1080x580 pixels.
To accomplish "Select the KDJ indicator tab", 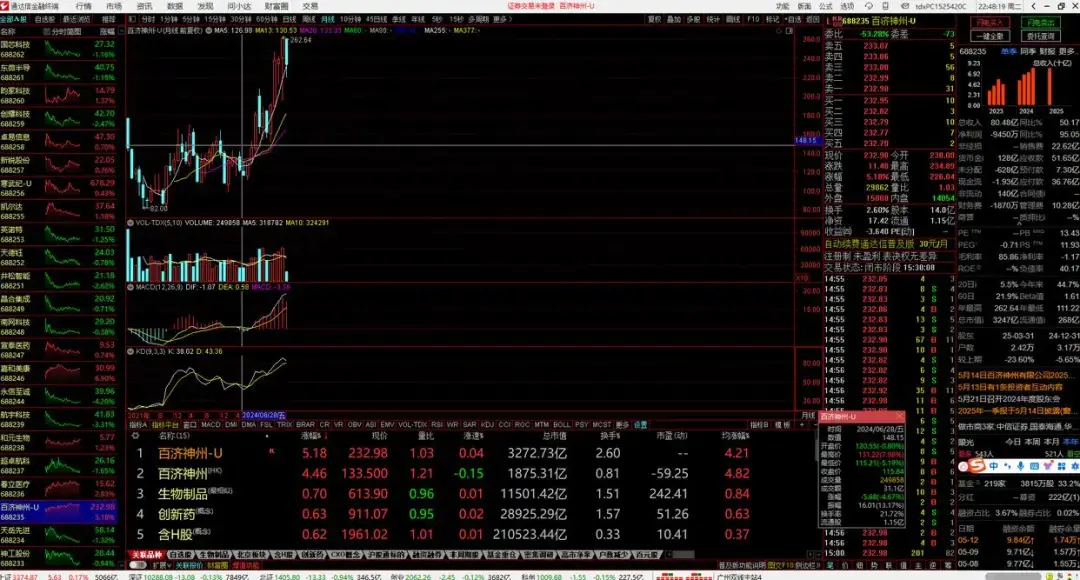I will coord(487,424).
